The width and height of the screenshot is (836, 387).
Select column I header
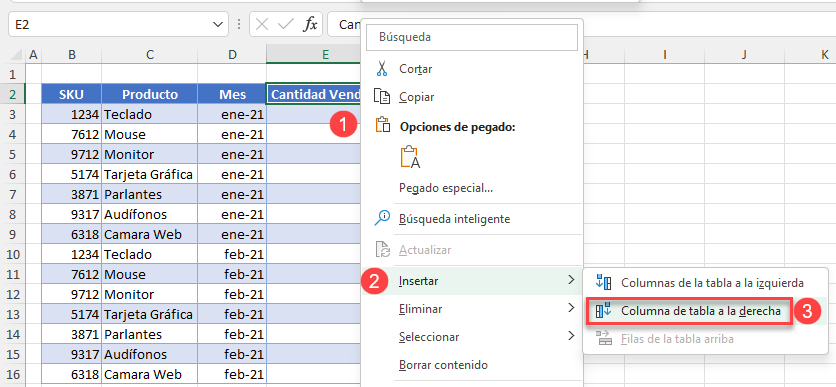click(664, 54)
